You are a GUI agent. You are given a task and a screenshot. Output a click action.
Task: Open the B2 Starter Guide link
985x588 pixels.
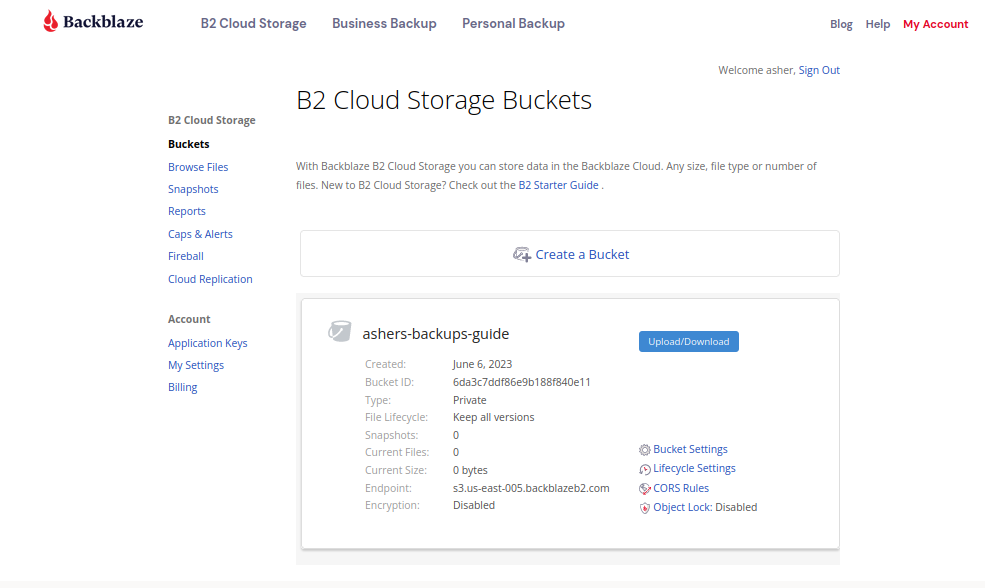pyautogui.click(x=558, y=185)
